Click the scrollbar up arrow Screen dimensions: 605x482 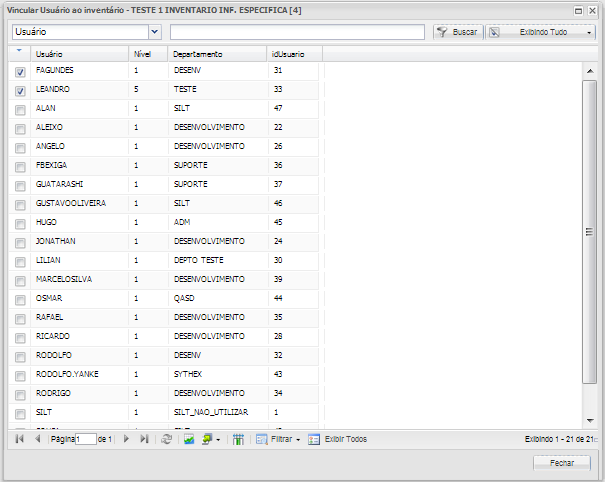590,71
